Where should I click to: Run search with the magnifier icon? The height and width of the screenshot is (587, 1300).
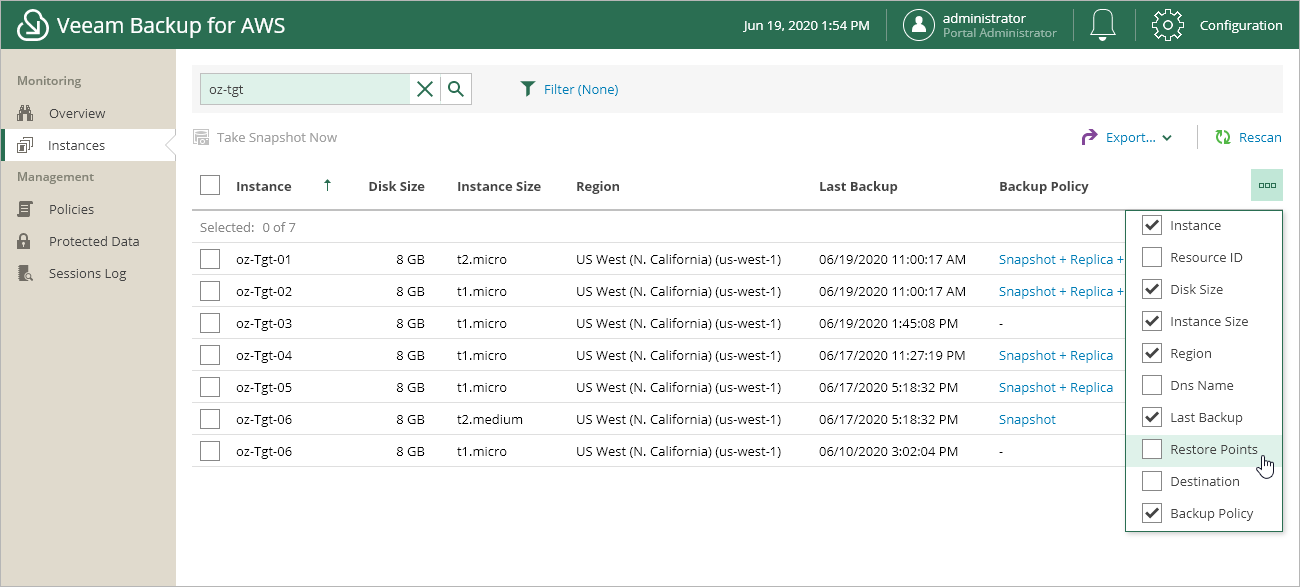[456, 89]
